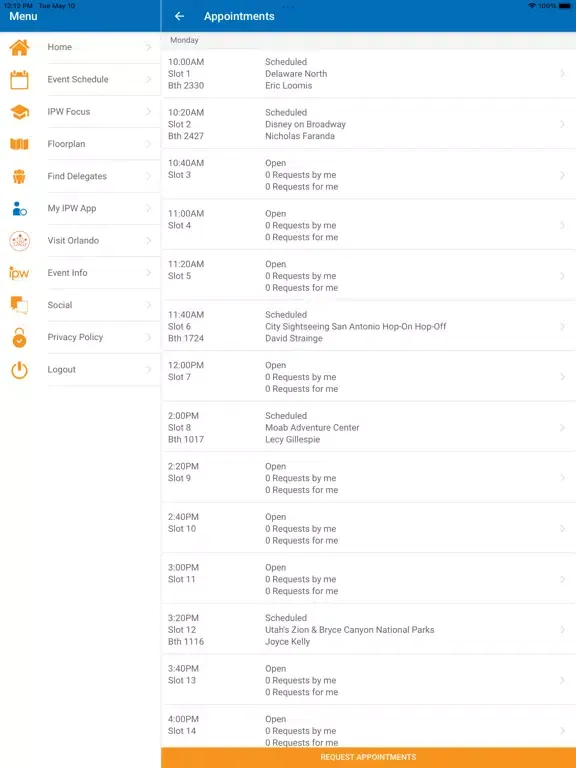This screenshot has width=576, height=768.
Task: Tap the Logout power icon
Action: (x=19, y=370)
